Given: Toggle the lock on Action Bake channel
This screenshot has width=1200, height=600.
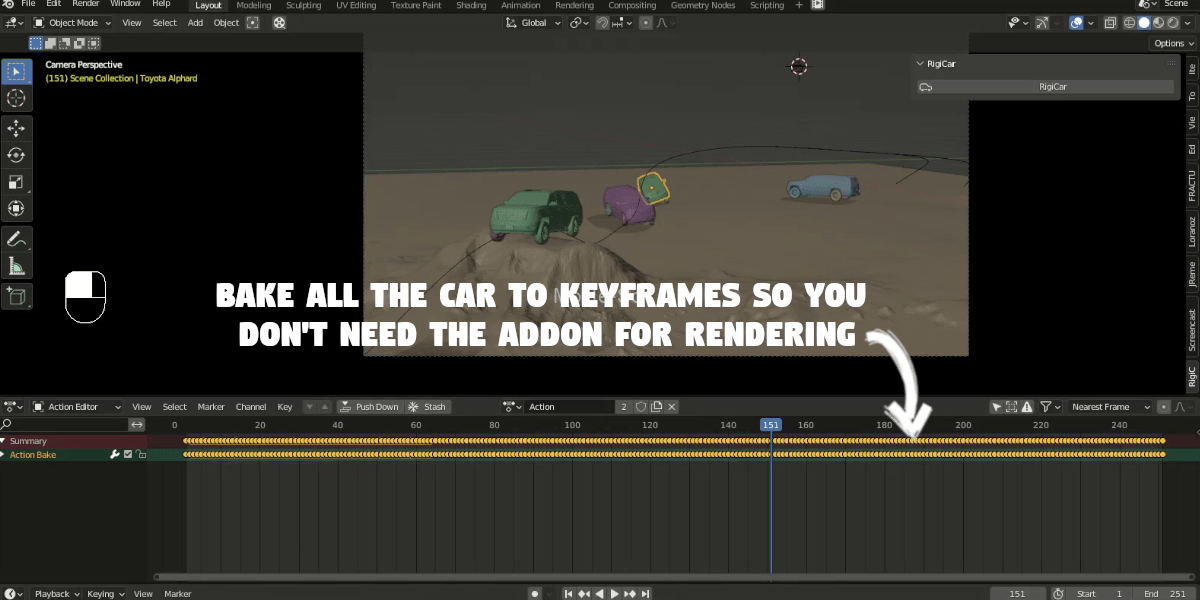Looking at the screenshot, I should (x=141, y=455).
